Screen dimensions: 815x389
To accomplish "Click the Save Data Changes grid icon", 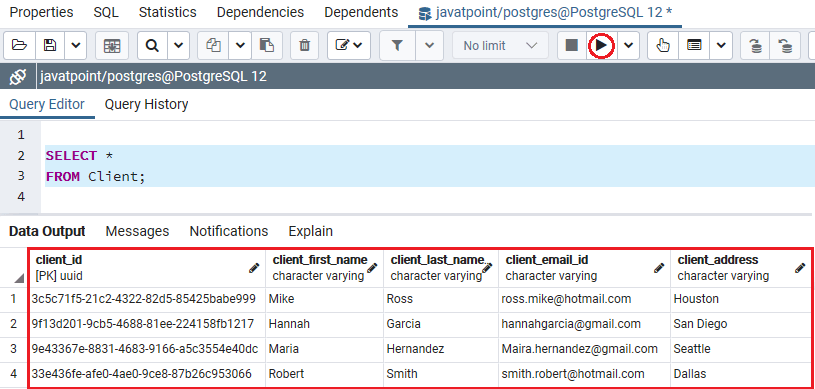I will 112,46.
